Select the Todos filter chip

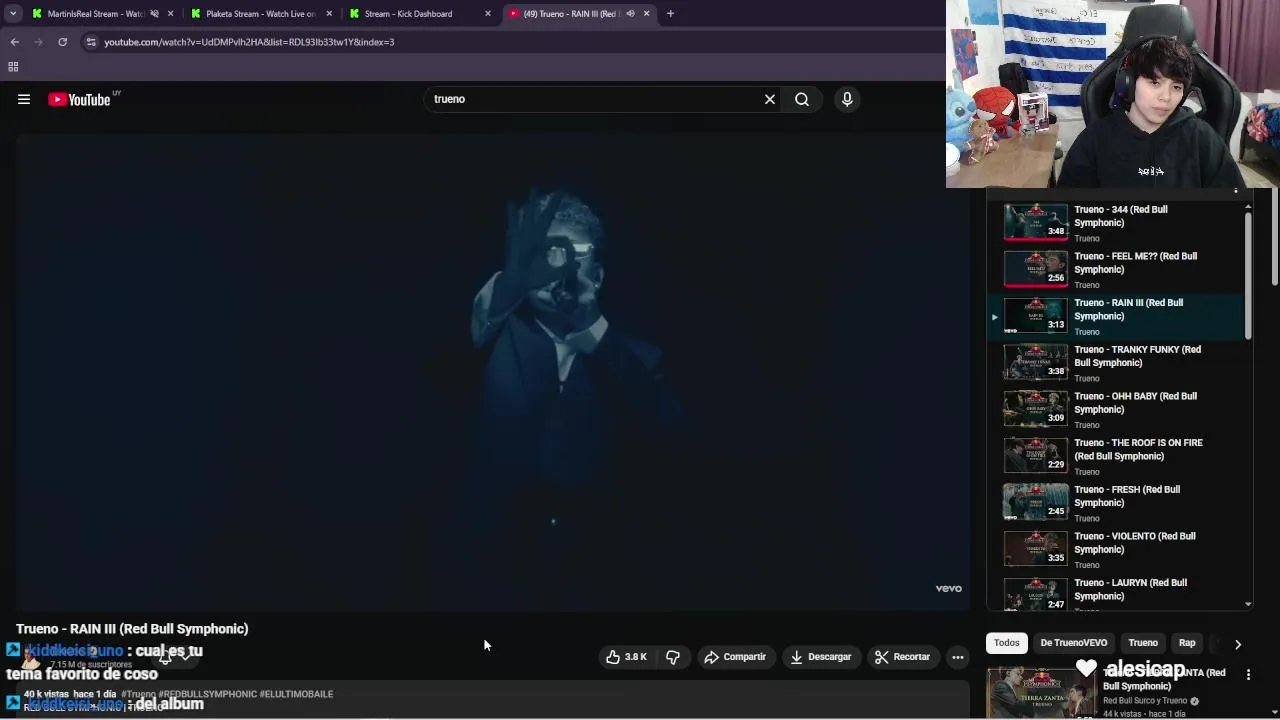pyautogui.click(x=1007, y=643)
